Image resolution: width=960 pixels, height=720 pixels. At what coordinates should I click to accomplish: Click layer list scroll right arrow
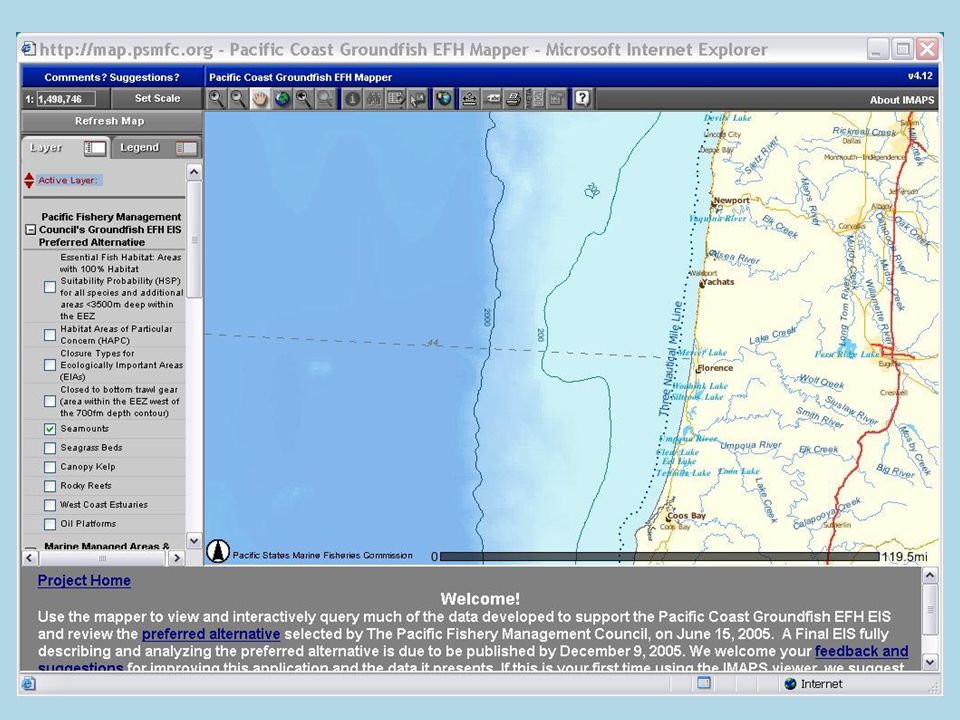[x=177, y=558]
